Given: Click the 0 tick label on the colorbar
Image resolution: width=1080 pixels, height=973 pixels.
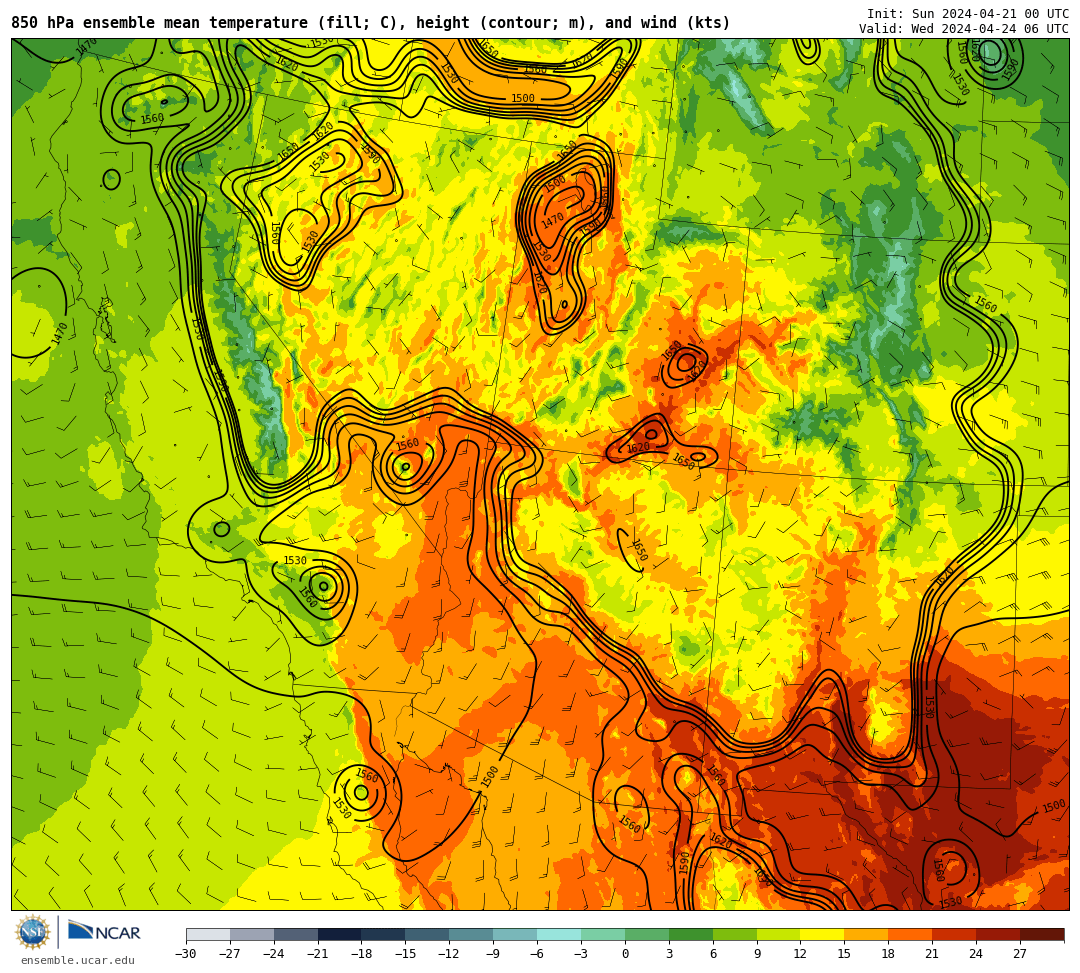Looking at the screenshot, I should [625, 954].
